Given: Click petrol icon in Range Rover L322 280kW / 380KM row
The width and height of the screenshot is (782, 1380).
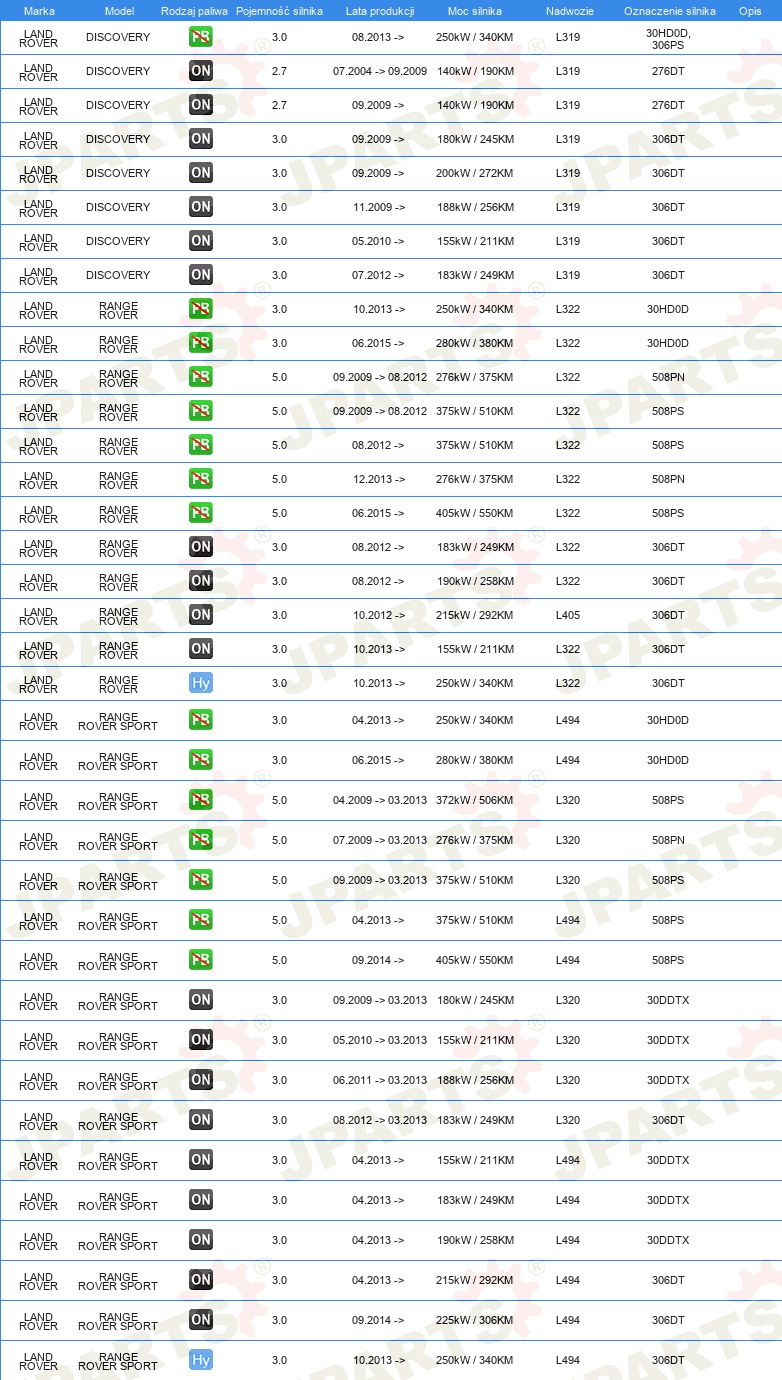Looking at the screenshot, I should click(201, 343).
